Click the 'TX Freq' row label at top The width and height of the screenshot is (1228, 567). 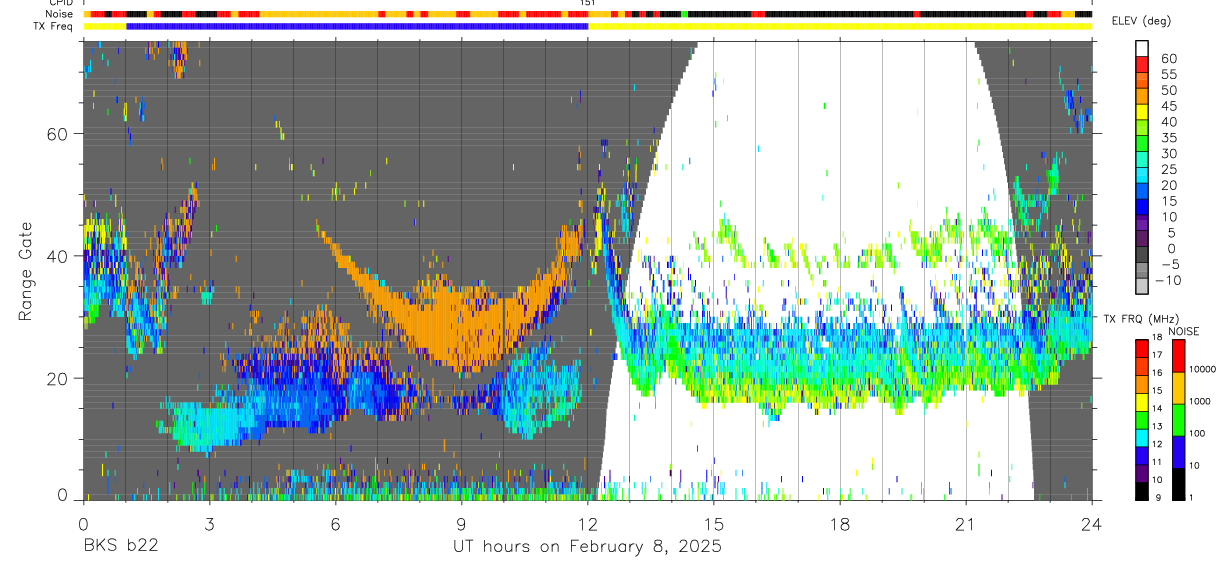point(52,26)
